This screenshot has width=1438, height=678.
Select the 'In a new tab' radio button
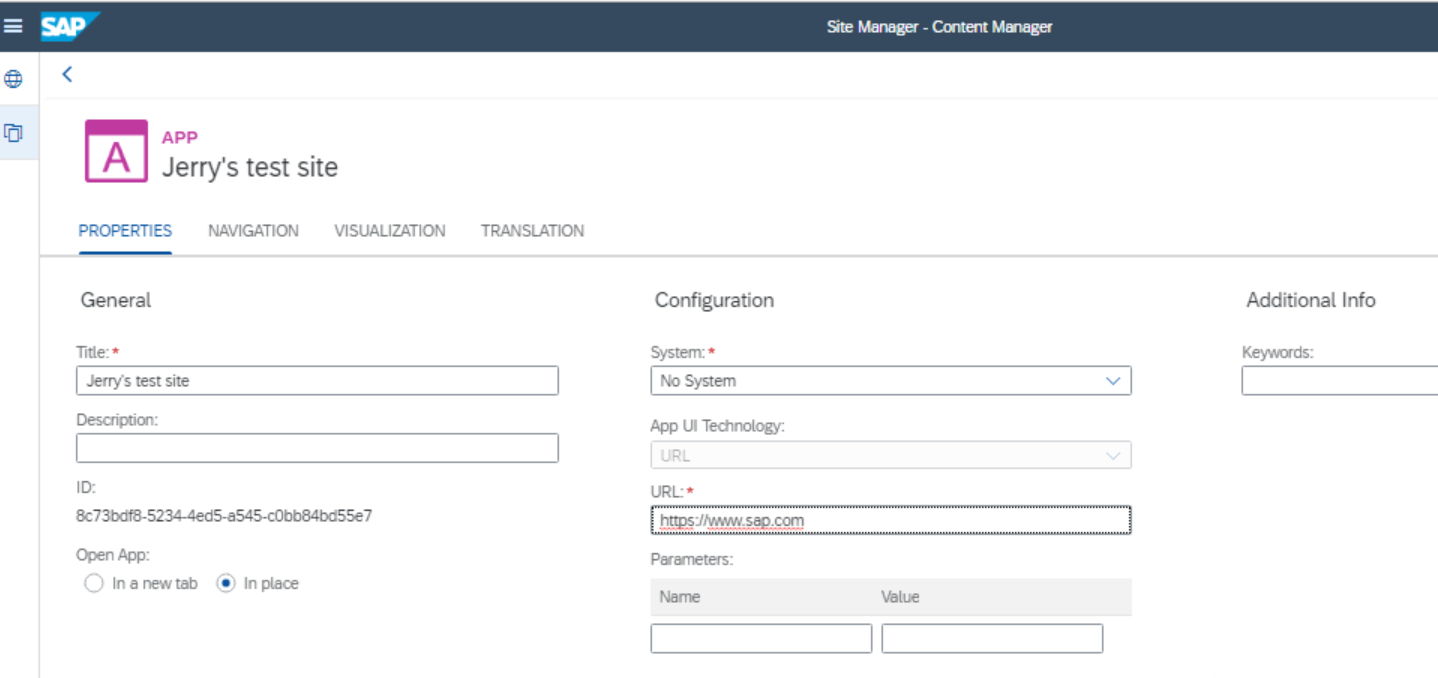point(94,583)
